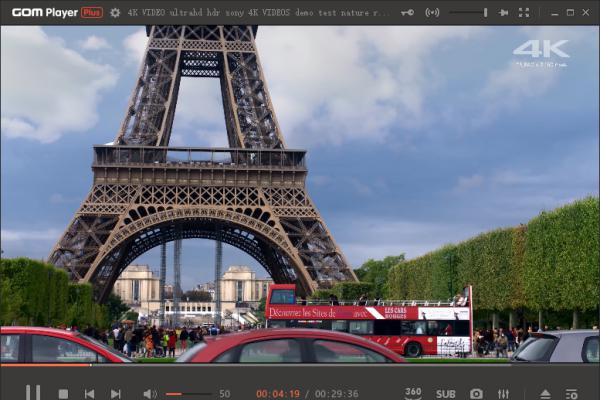Click the GOM Player Plus logo
Screen dimensions: 600x400
click(57, 13)
